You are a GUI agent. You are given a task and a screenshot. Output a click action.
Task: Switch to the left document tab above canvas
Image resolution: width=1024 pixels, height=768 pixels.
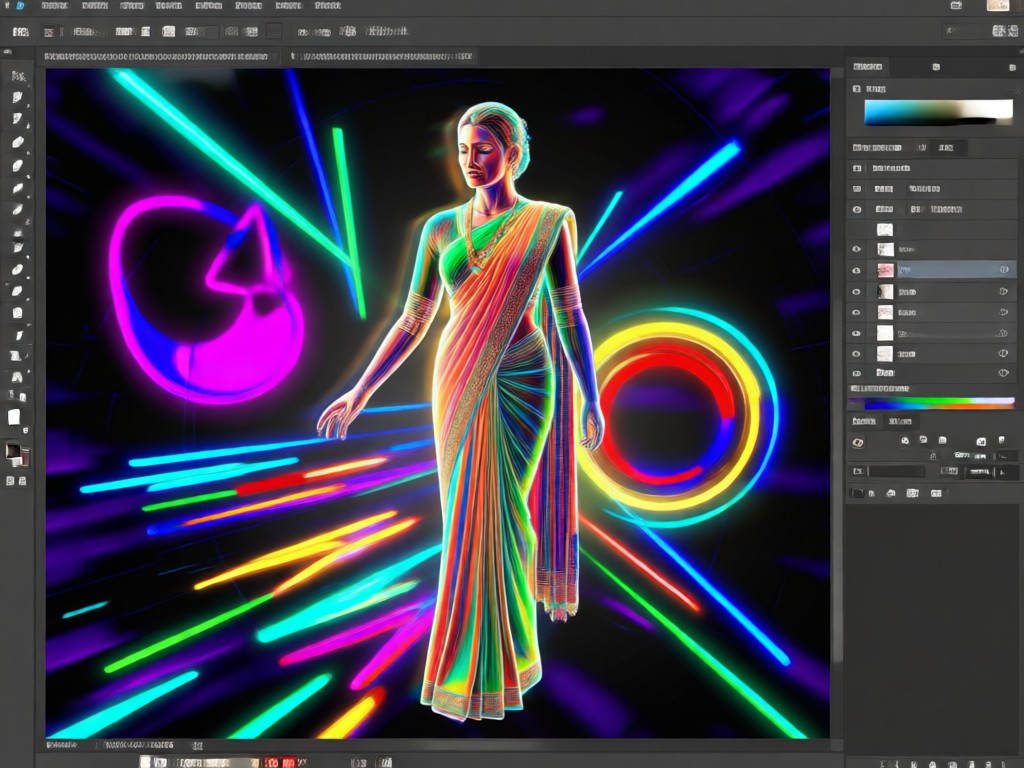(156, 57)
